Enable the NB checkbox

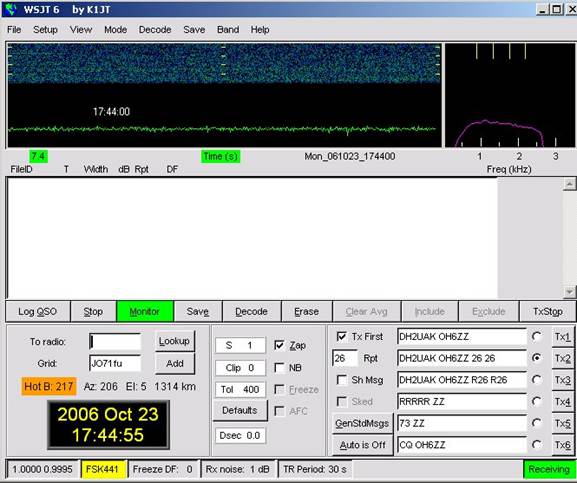coord(279,367)
